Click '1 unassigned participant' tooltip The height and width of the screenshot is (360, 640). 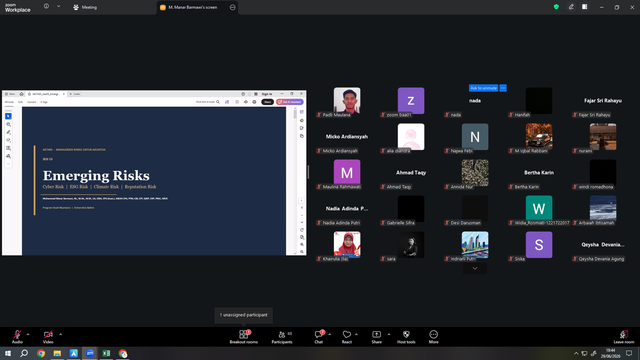point(244,315)
